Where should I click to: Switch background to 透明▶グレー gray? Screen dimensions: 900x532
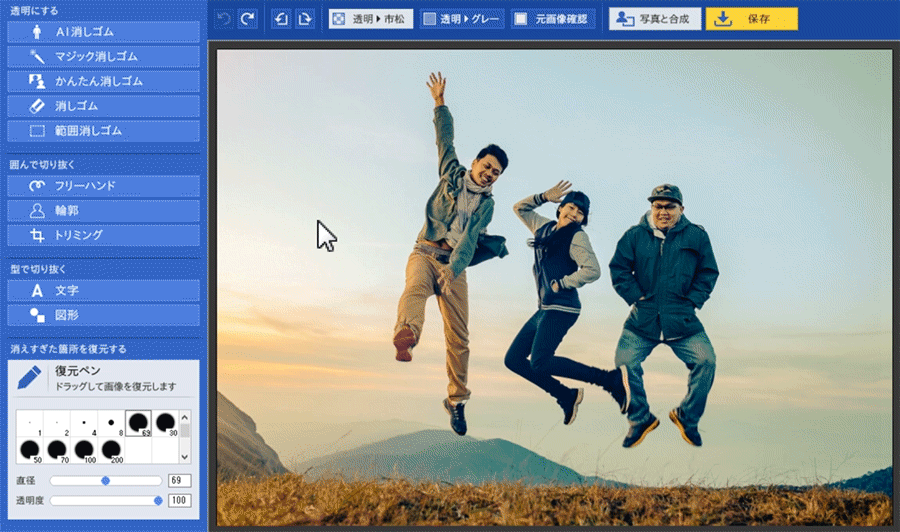[x=457, y=19]
